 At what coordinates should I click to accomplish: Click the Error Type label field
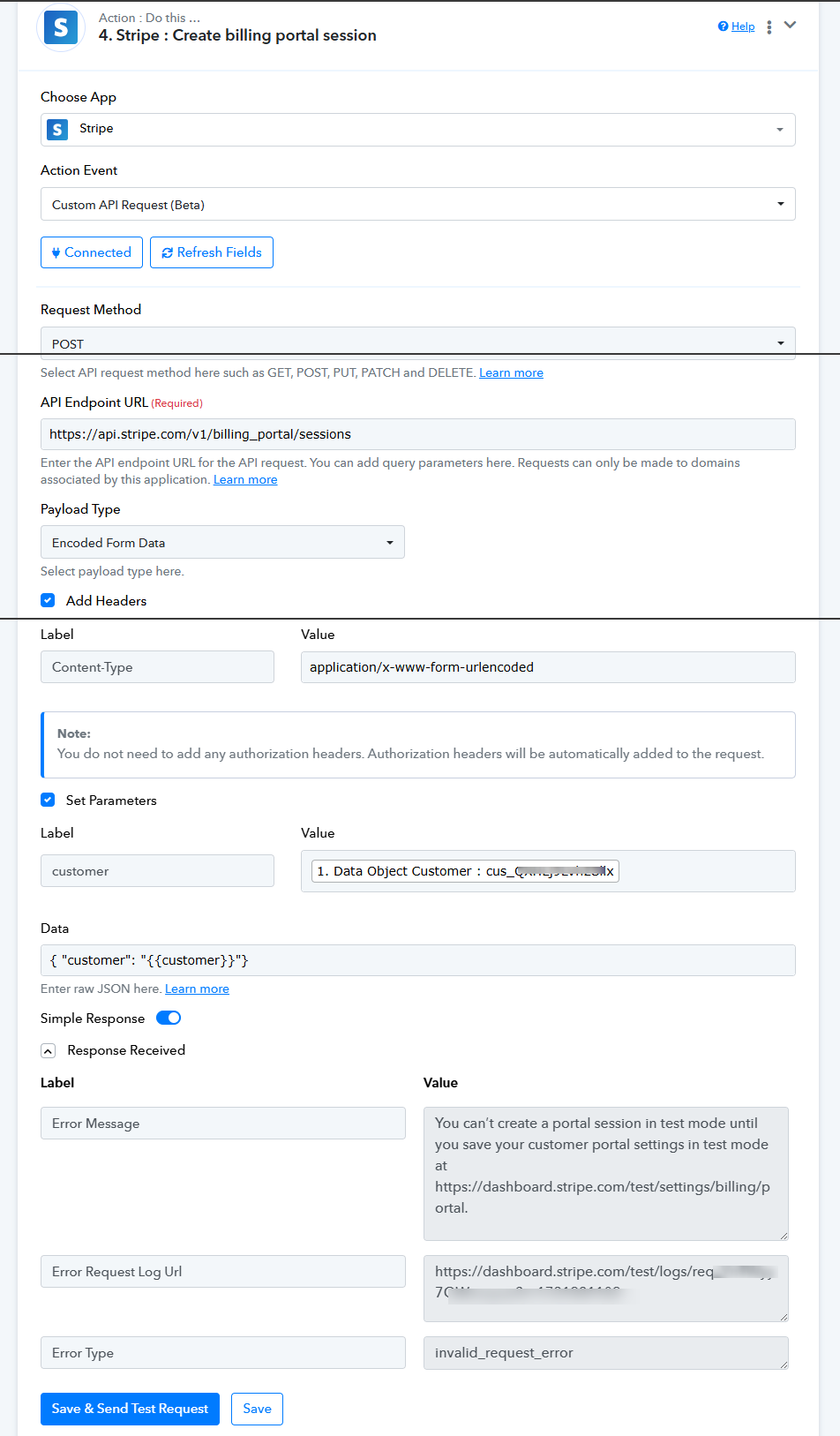[x=223, y=1353]
